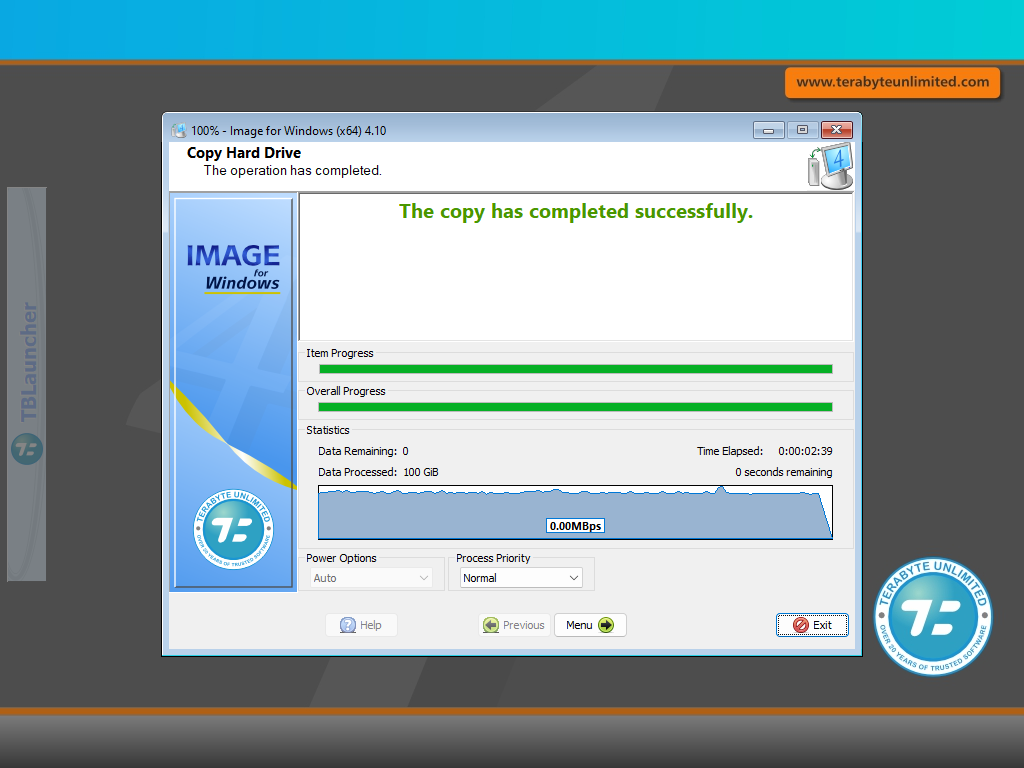Click the Overall Progress bar
Viewport: 1024px width, 768px height.
[575, 407]
